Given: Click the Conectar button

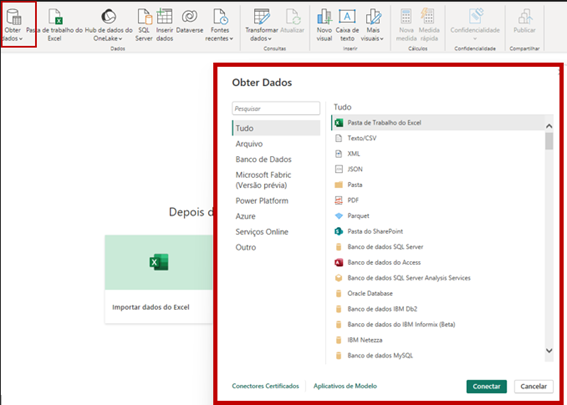Looking at the screenshot, I should click(x=486, y=386).
